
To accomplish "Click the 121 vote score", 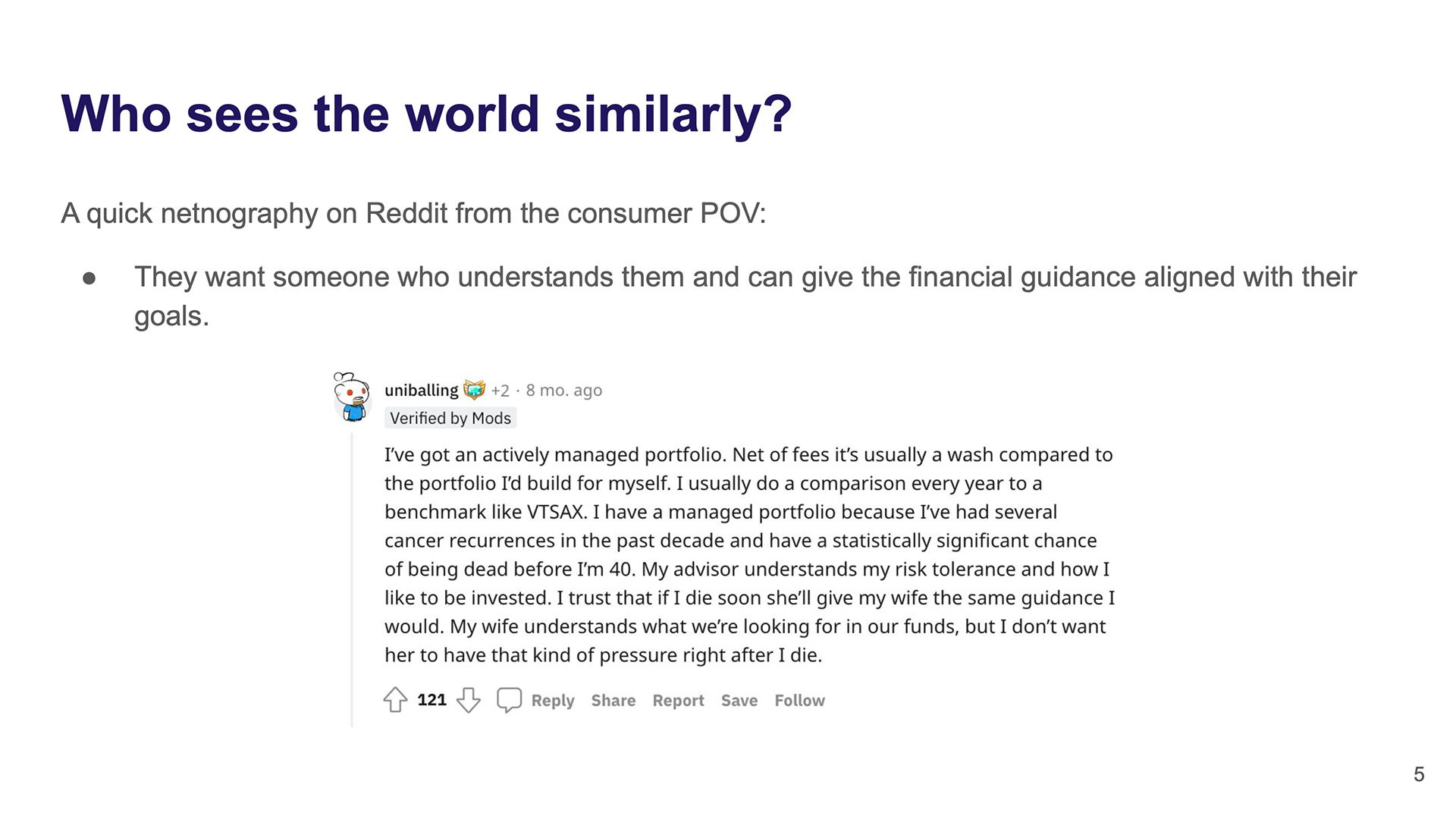I will click(x=431, y=699).
